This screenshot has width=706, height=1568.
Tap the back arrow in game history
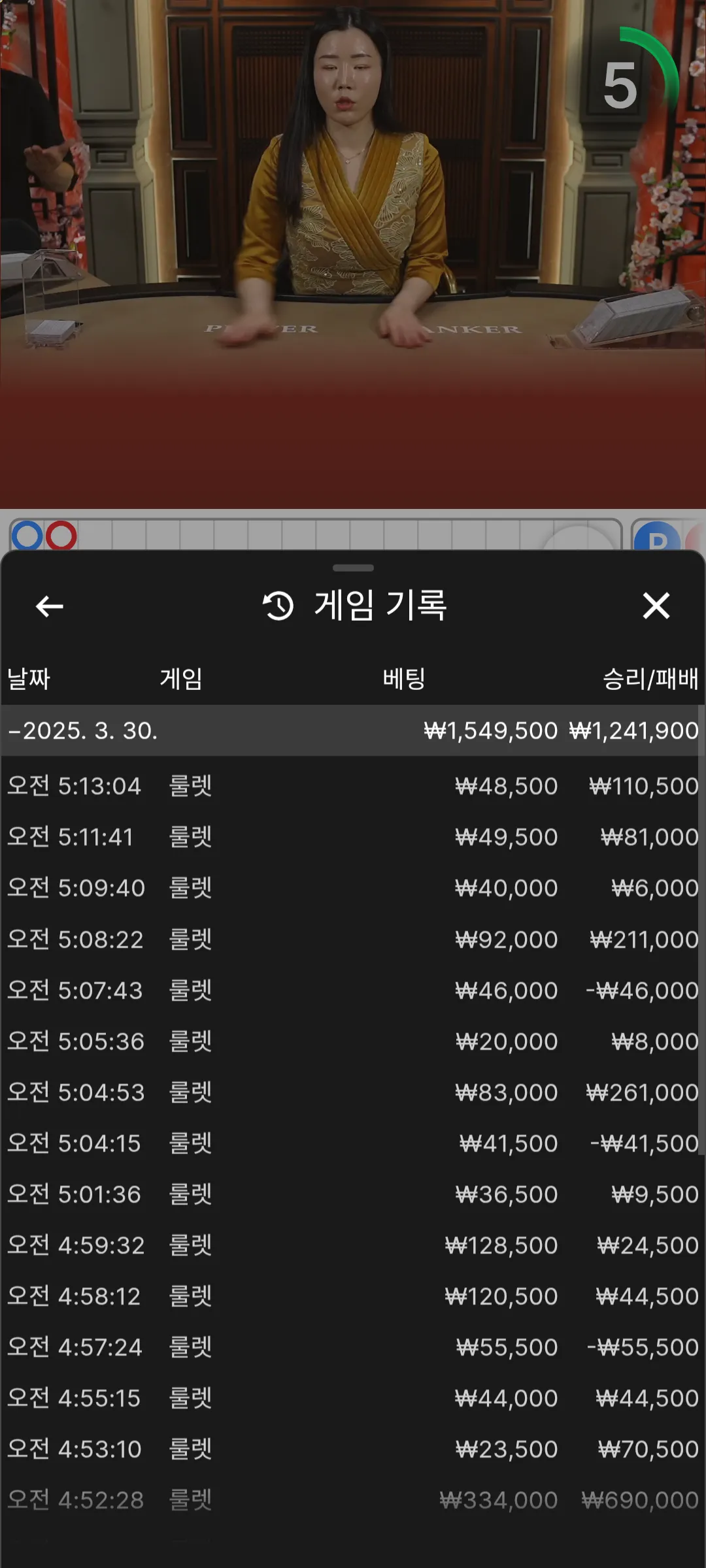(50, 606)
